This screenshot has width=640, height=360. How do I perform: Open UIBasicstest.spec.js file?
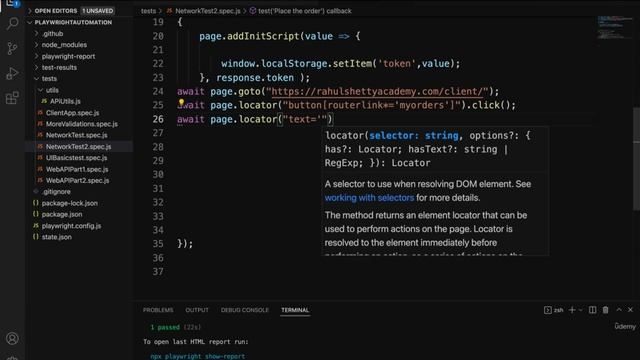[x=76, y=158]
